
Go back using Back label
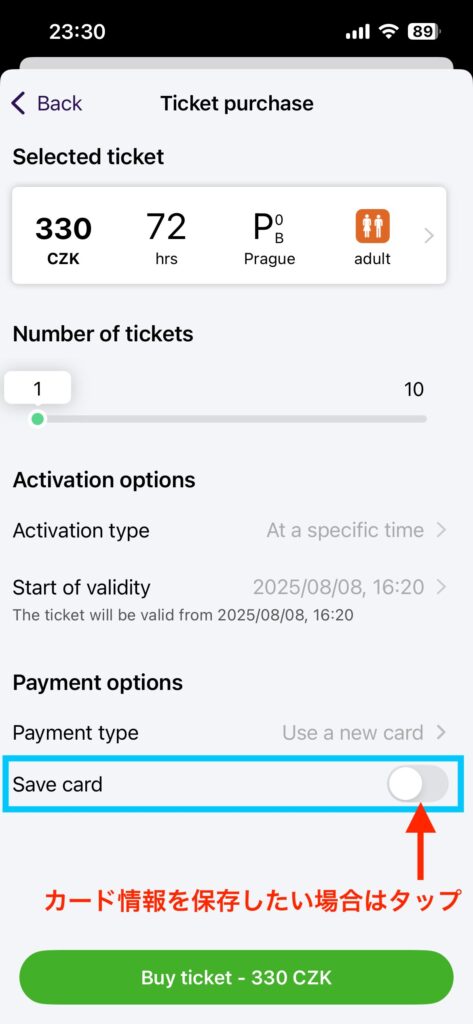(x=59, y=103)
